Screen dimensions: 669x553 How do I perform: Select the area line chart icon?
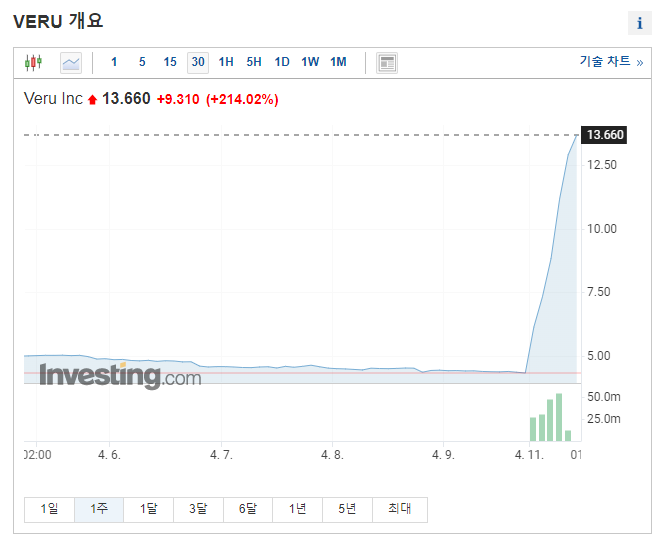[71, 63]
